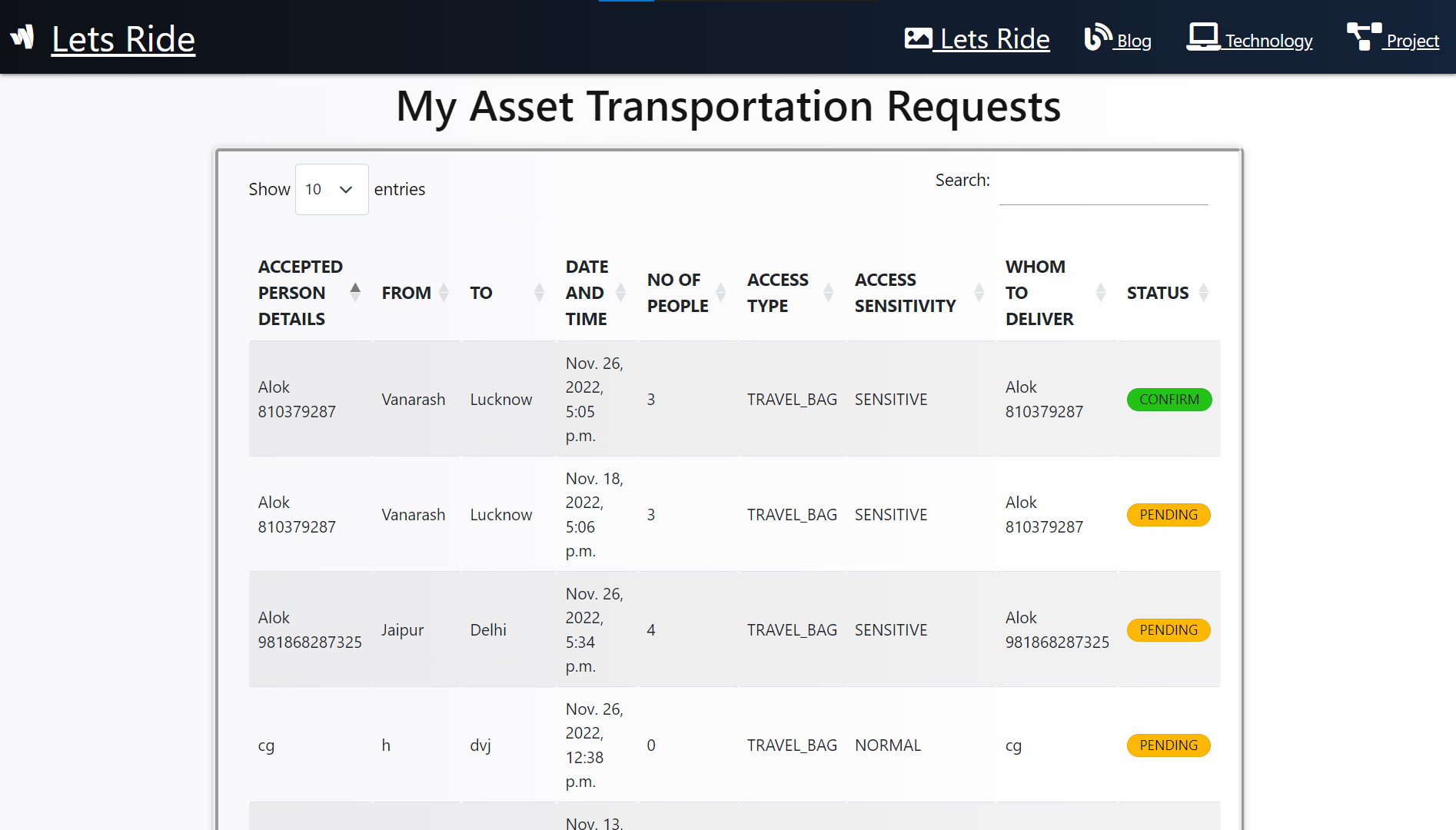Sort the FROM column using its arrow
Screen dimensions: 1456x830
pyautogui.click(x=443, y=292)
